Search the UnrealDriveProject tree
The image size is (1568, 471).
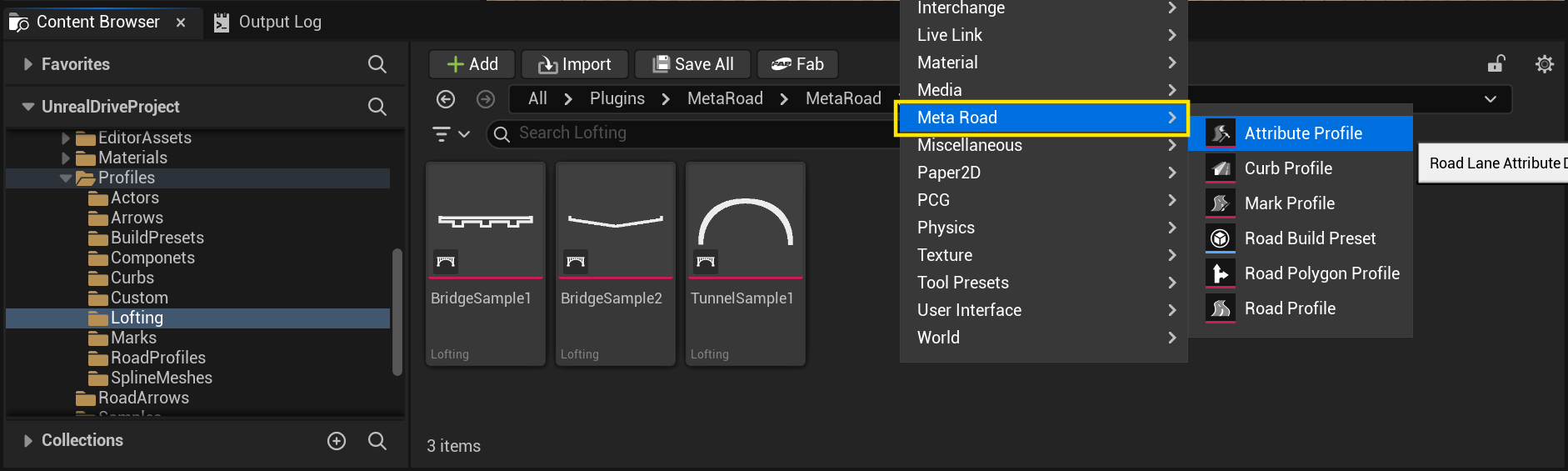[377, 107]
